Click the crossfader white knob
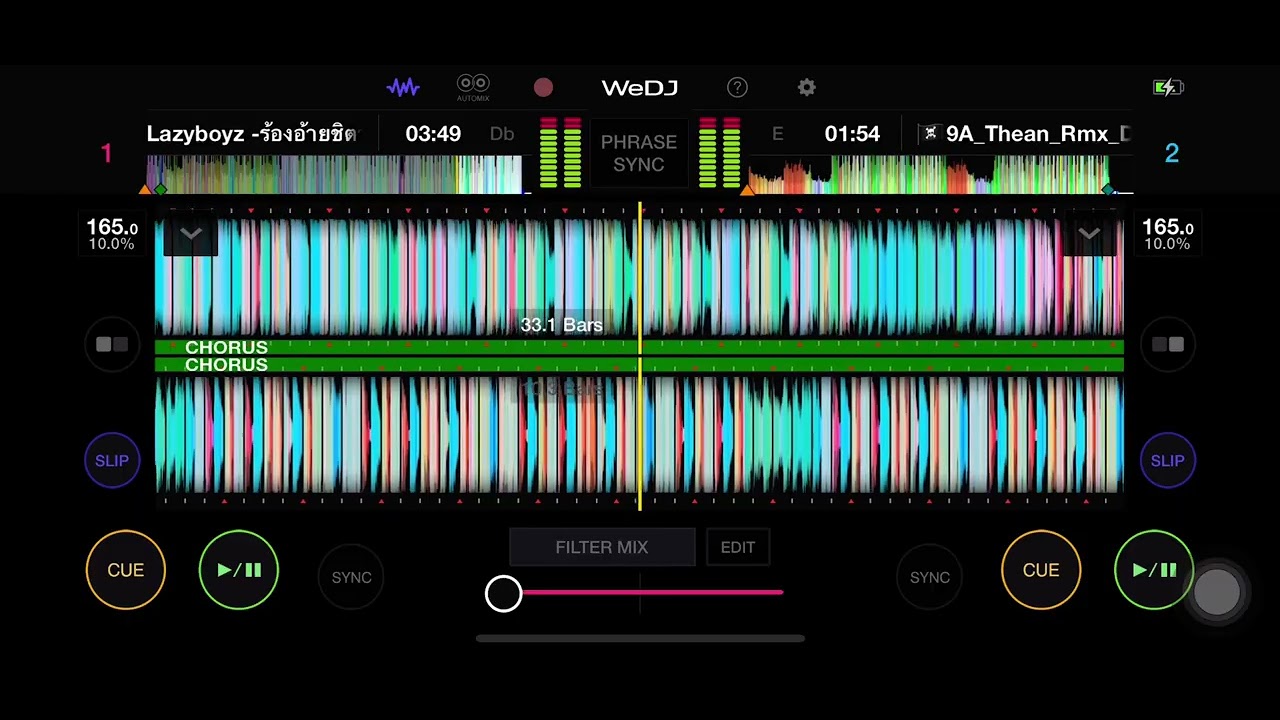 pyautogui.click(x=504, y=593)
